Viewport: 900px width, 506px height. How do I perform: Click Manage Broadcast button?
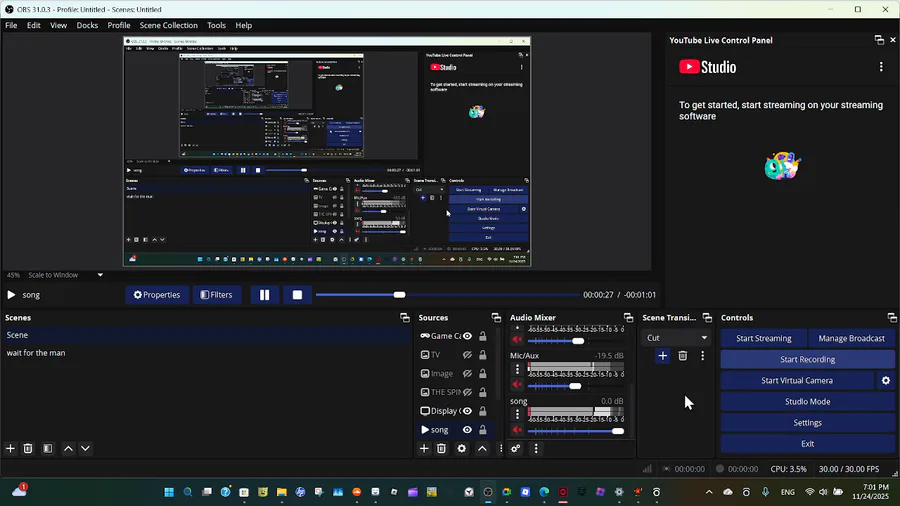click(x=851, y=338)
